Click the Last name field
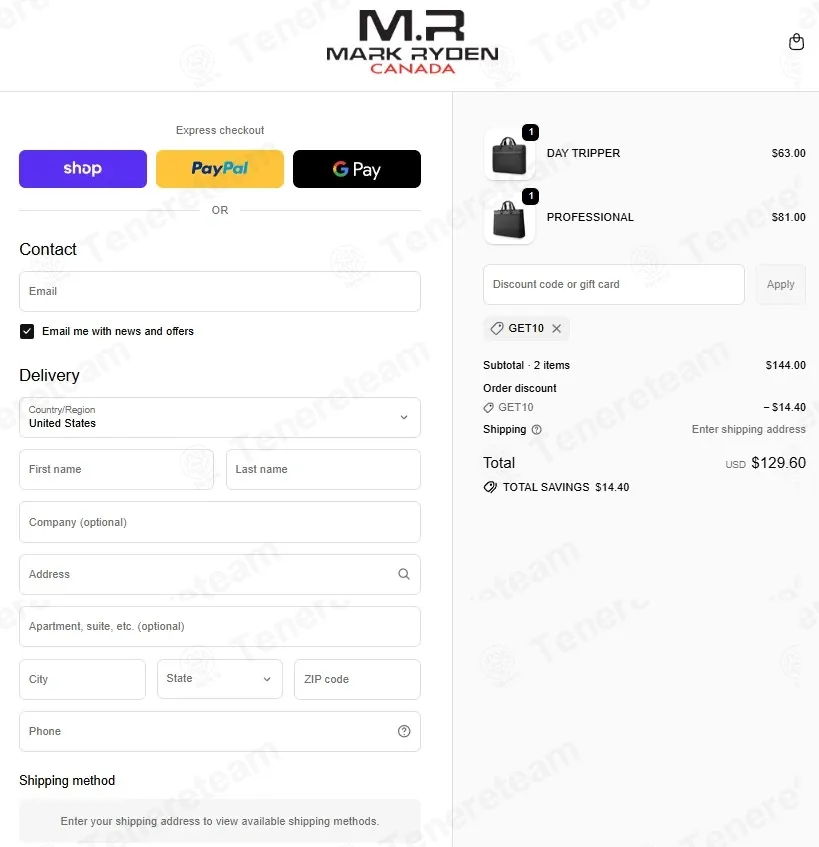Viewport: 819px width, 847px height. click(x=323, y=469)
